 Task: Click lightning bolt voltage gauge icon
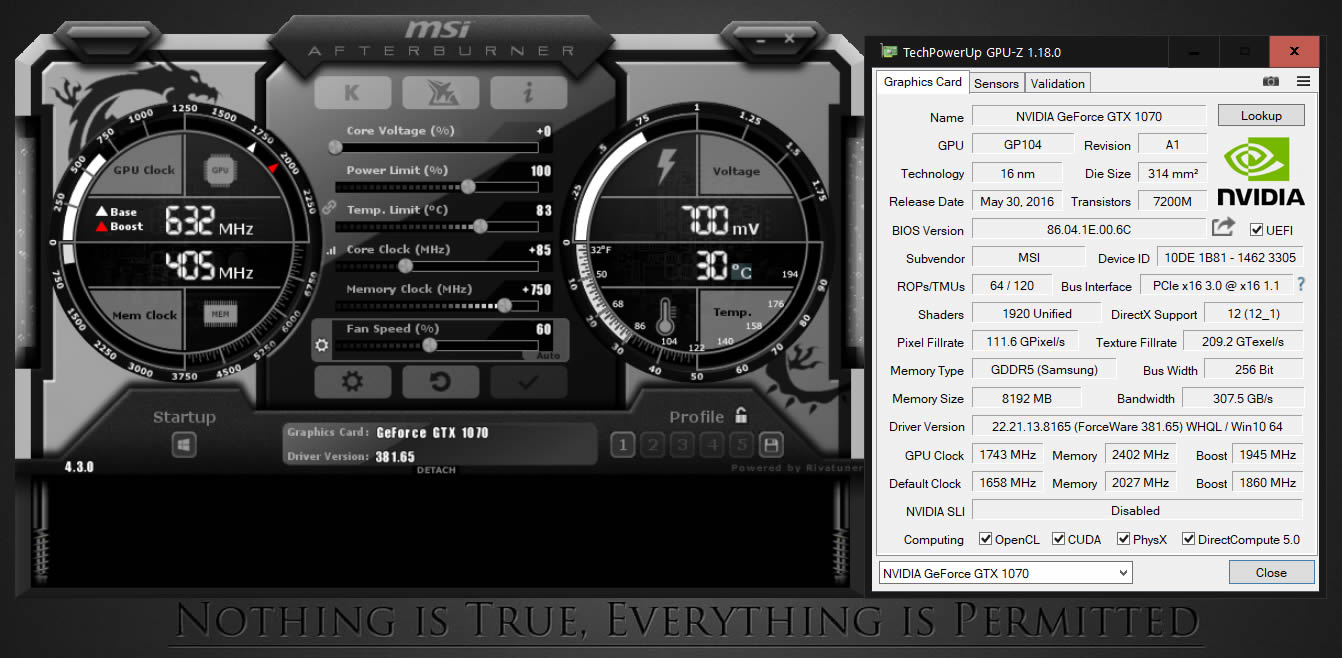[665, 167]
